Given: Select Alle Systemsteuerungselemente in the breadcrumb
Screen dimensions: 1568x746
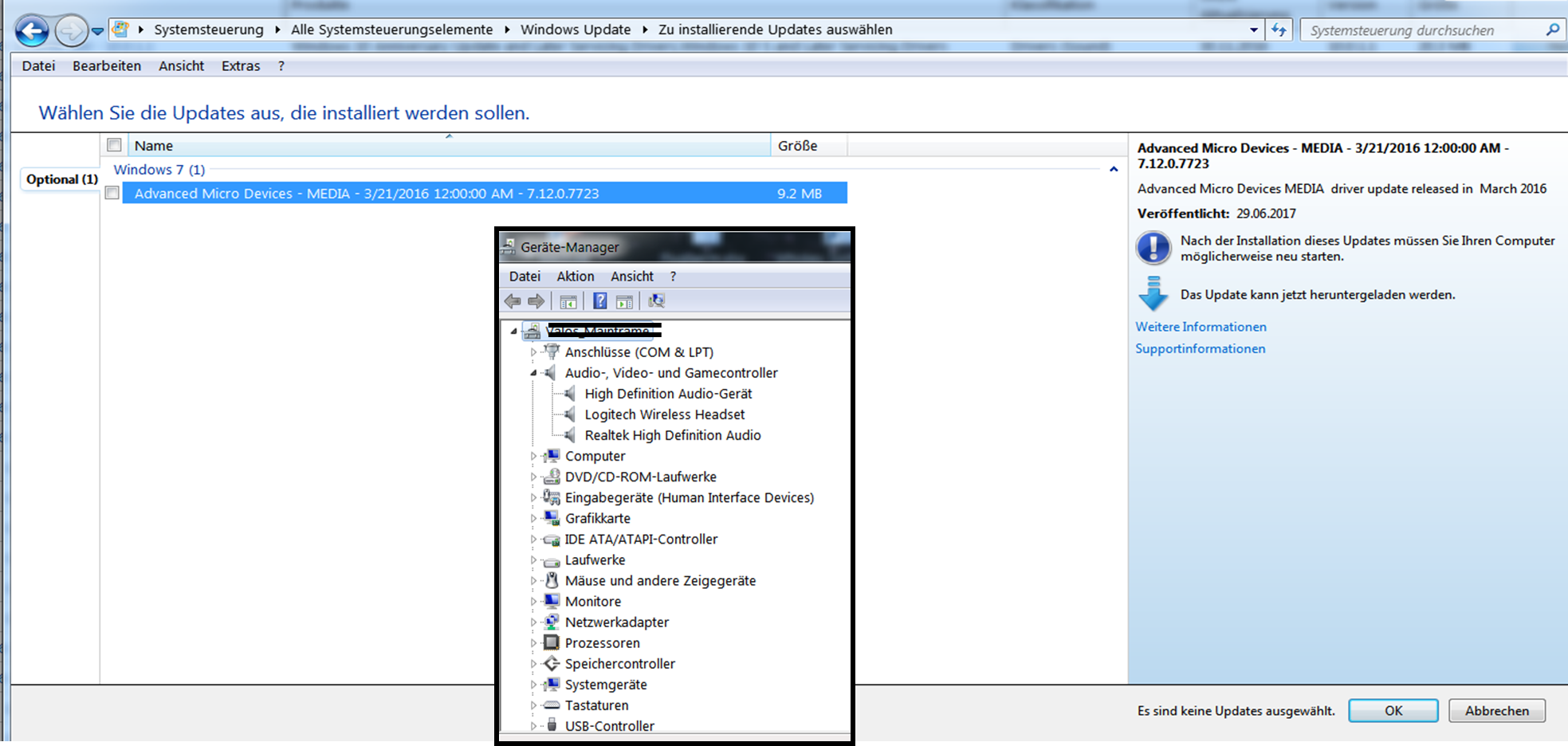Looking at the screenshot, I should point(391,29).
